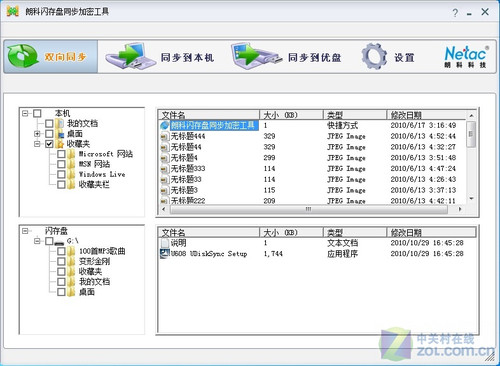The image size is (500, 366).
Task: Check the 100首MP3歌曲 folder checkbox
Action: [61, 251]
